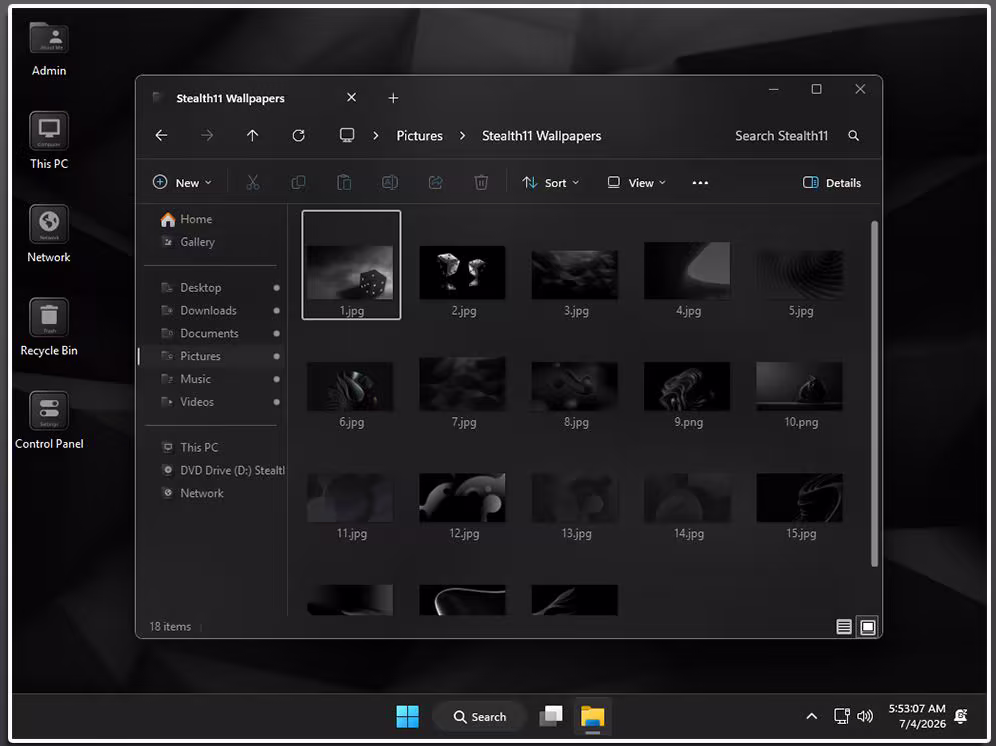996x746 pixels.
Task: Select the Stealth11 Wallpapers tab
Action: (230, 98)
